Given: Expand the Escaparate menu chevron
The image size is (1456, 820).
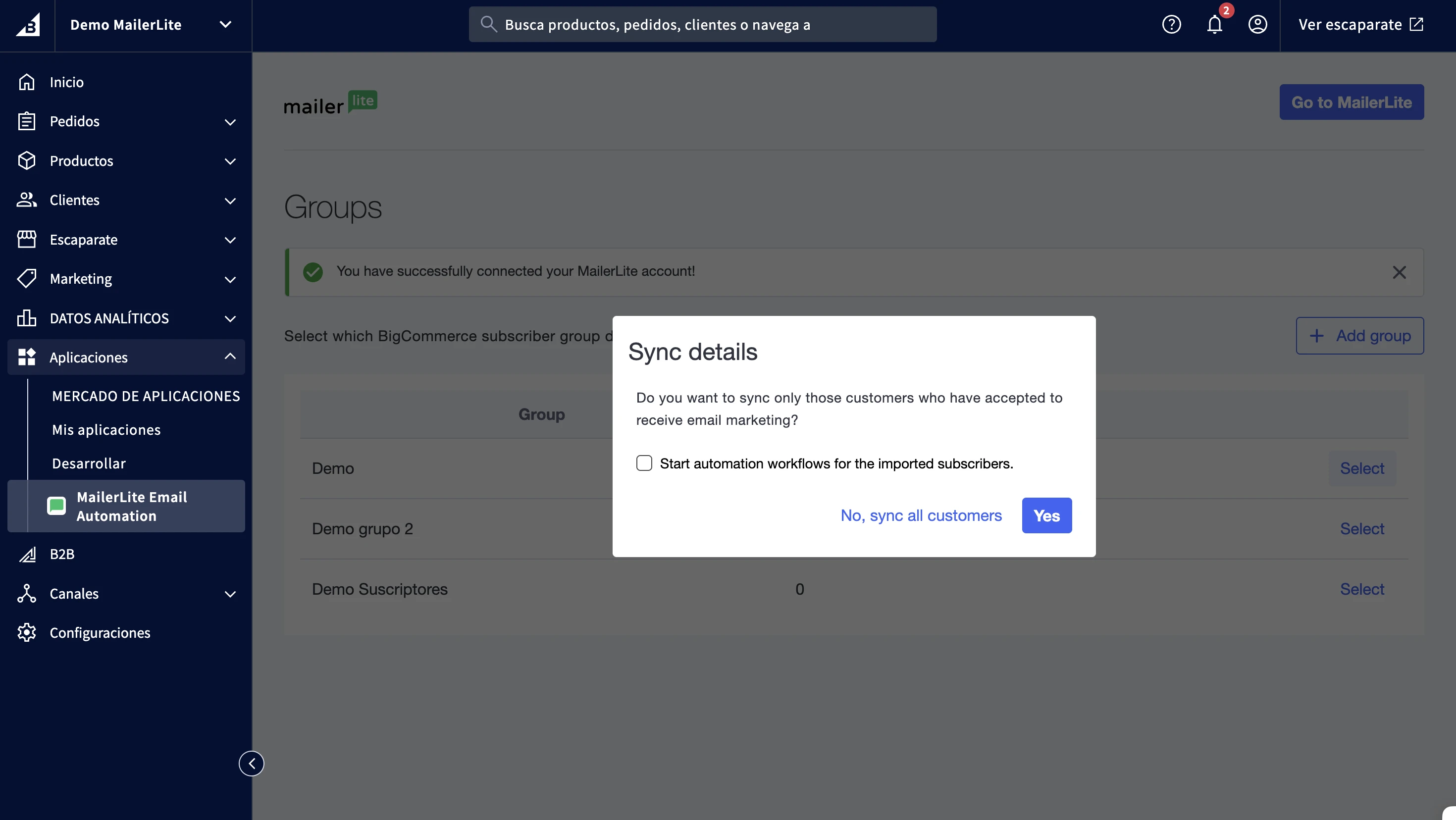Looking at the screenshot, I should click(x=230, y=240).
